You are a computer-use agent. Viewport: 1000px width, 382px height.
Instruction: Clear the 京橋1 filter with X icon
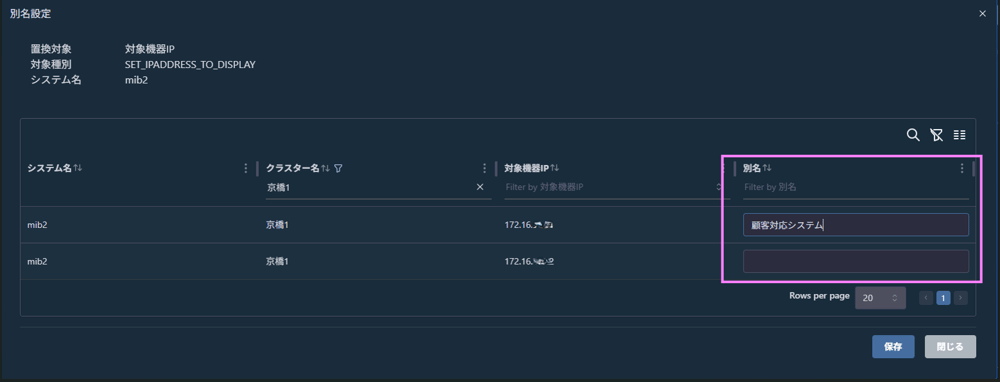480,187
